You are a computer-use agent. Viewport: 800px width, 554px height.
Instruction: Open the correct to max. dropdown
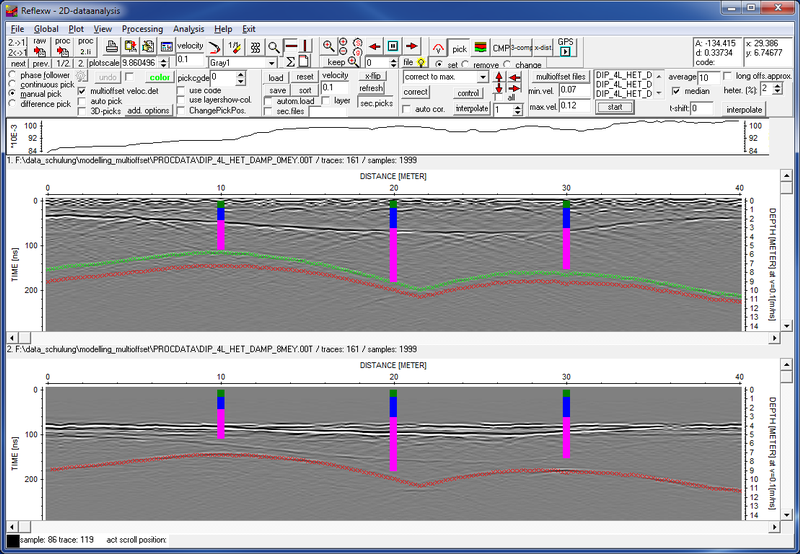pyautogui.click(x=483, y=77)
